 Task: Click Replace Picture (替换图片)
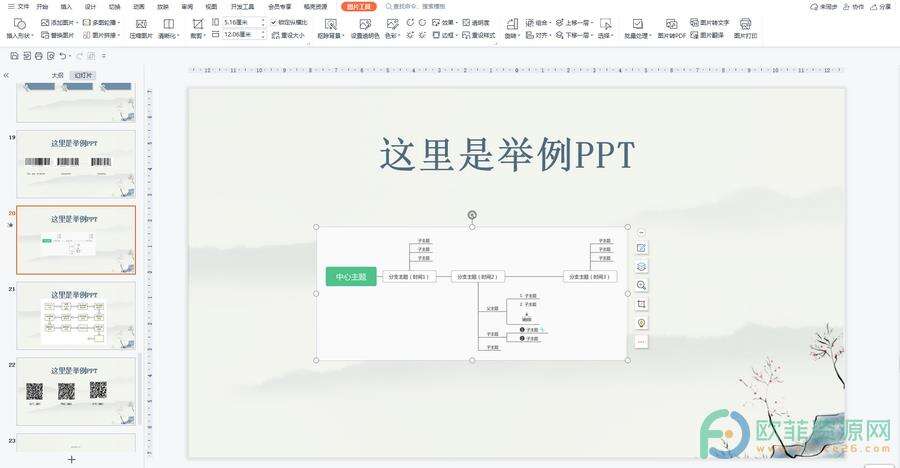(58, 36)
